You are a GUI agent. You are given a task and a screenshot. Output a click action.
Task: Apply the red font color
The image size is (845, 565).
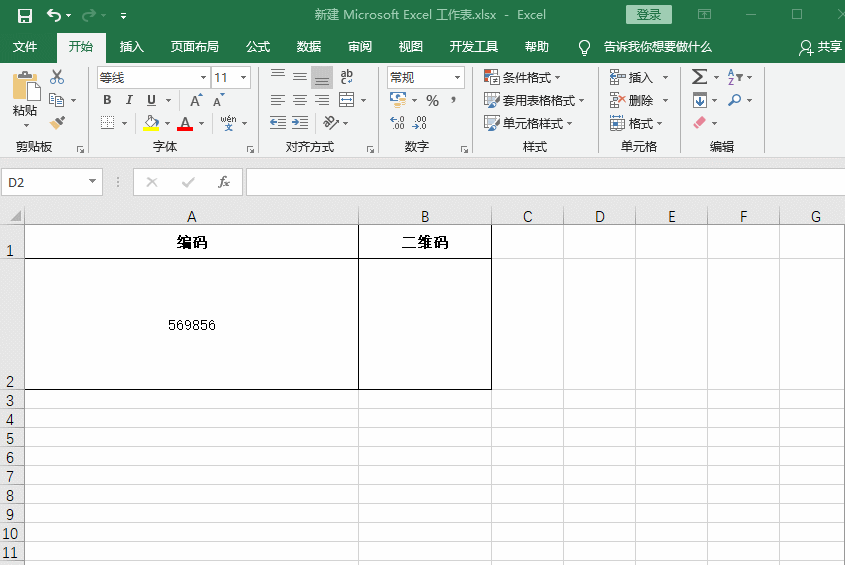coord(185,123)
